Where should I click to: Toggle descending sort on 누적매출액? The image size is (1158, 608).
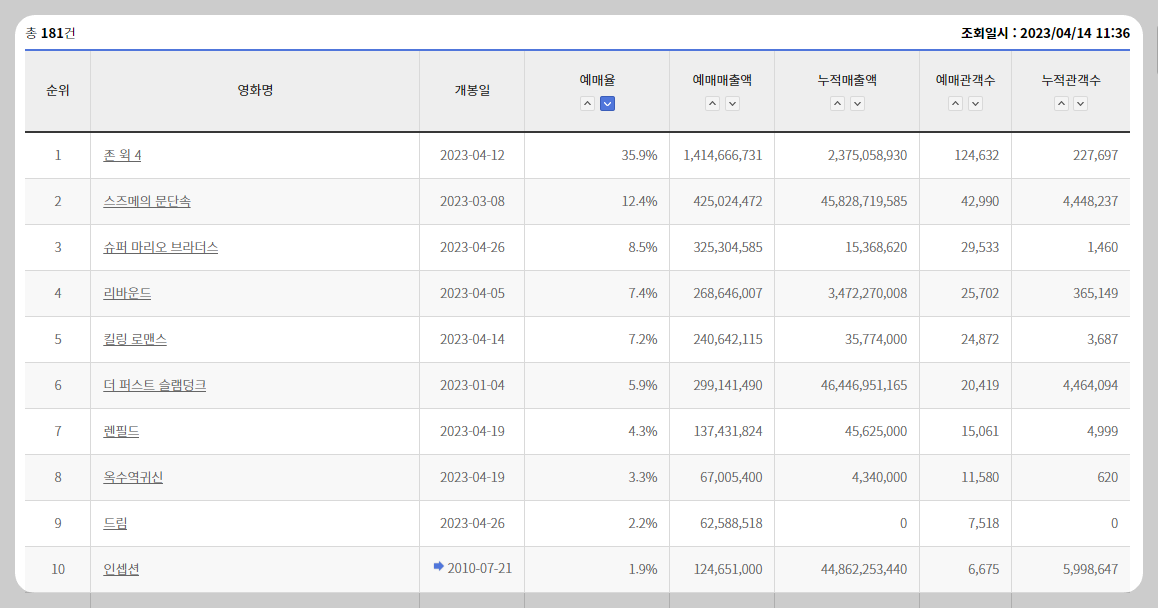click(857, 103)
